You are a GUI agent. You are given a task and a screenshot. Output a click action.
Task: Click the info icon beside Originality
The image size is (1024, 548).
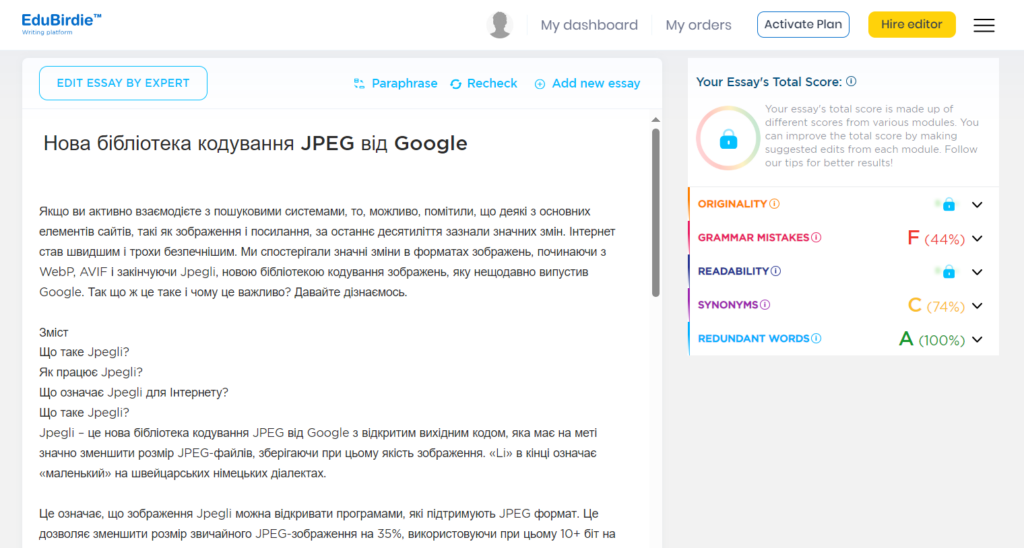tap(775, 204)
